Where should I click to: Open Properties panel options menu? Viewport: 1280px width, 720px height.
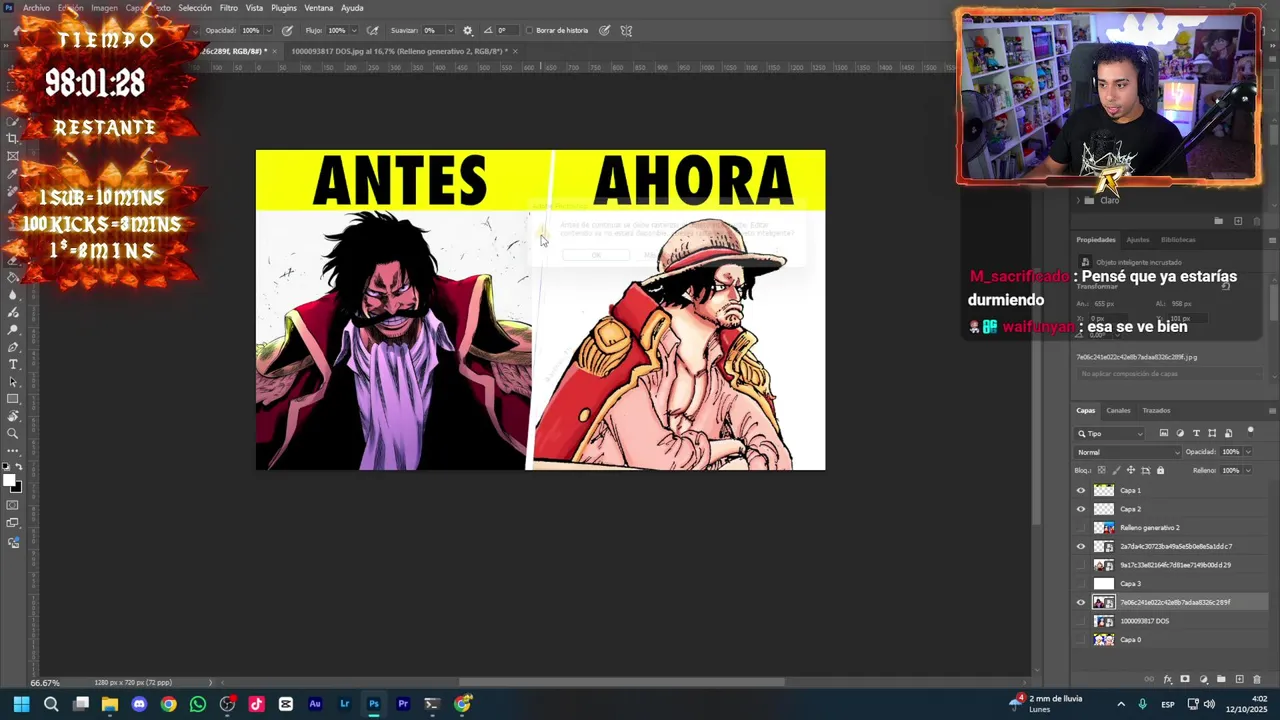(1272, 240)
